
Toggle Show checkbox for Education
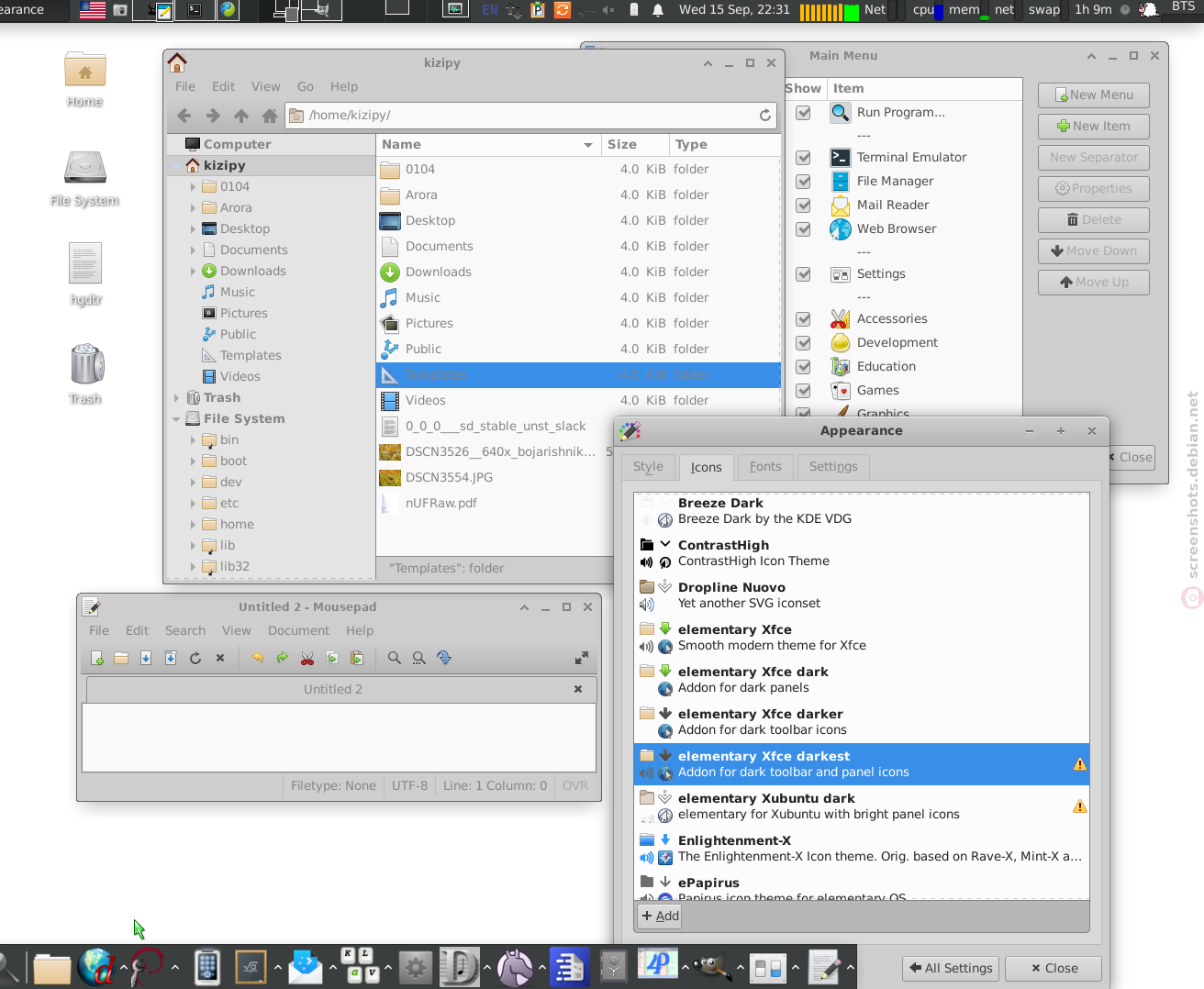tap(804, 366)
